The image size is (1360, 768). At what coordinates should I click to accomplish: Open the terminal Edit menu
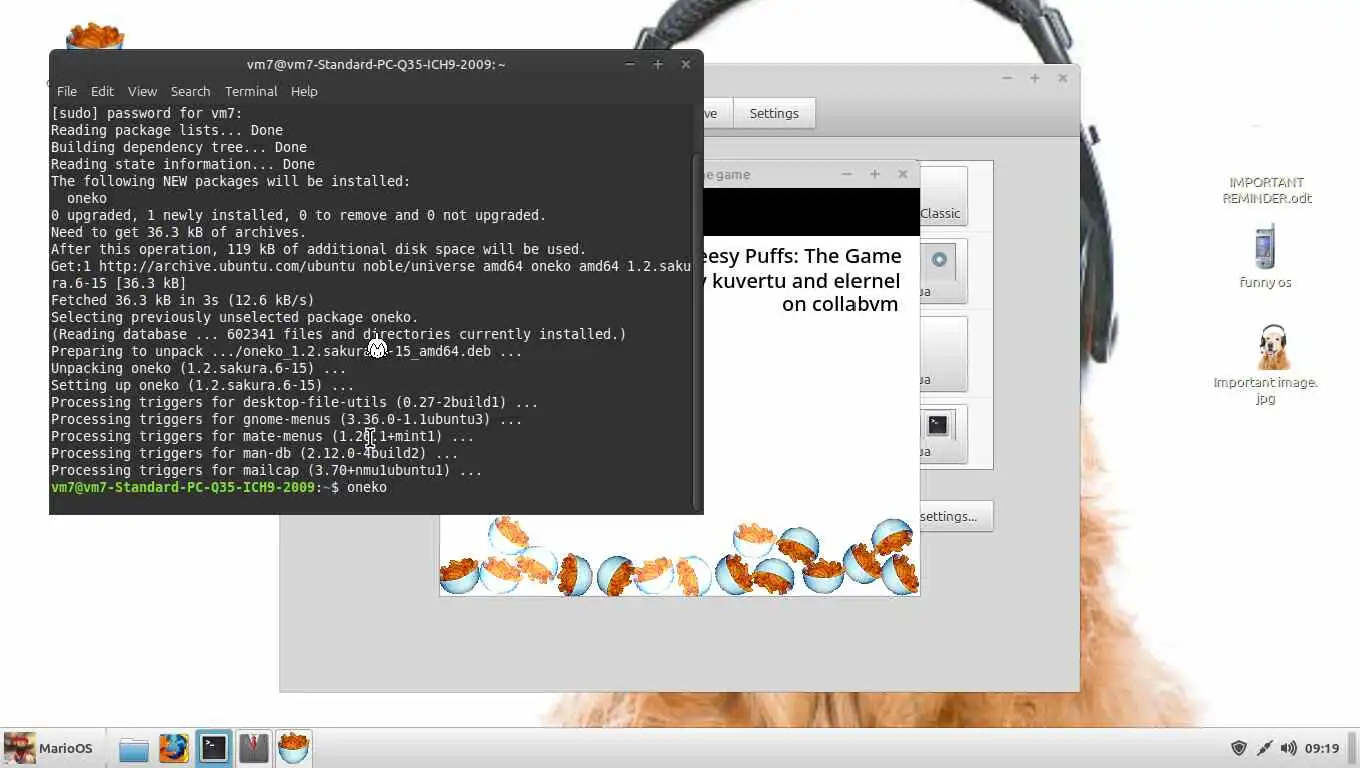pyautogui.click(x=102, y=91)
